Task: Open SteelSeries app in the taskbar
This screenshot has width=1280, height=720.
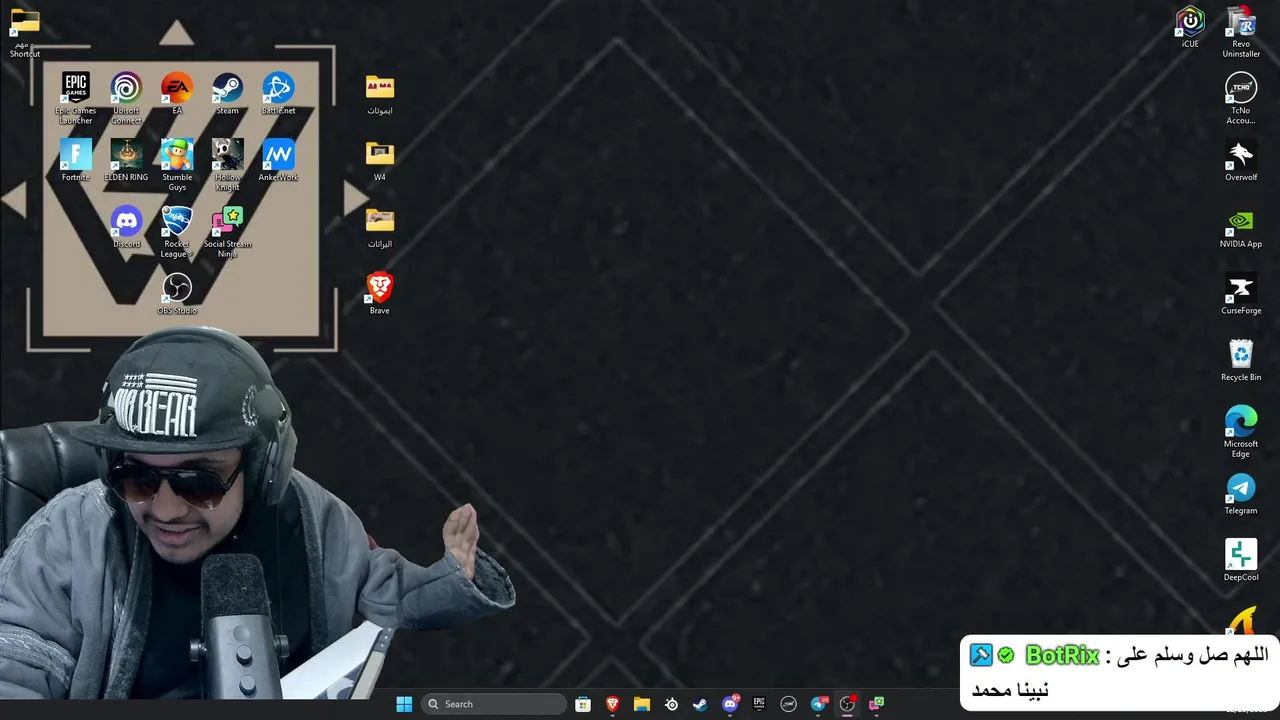Action: click(x=671, y=704)
